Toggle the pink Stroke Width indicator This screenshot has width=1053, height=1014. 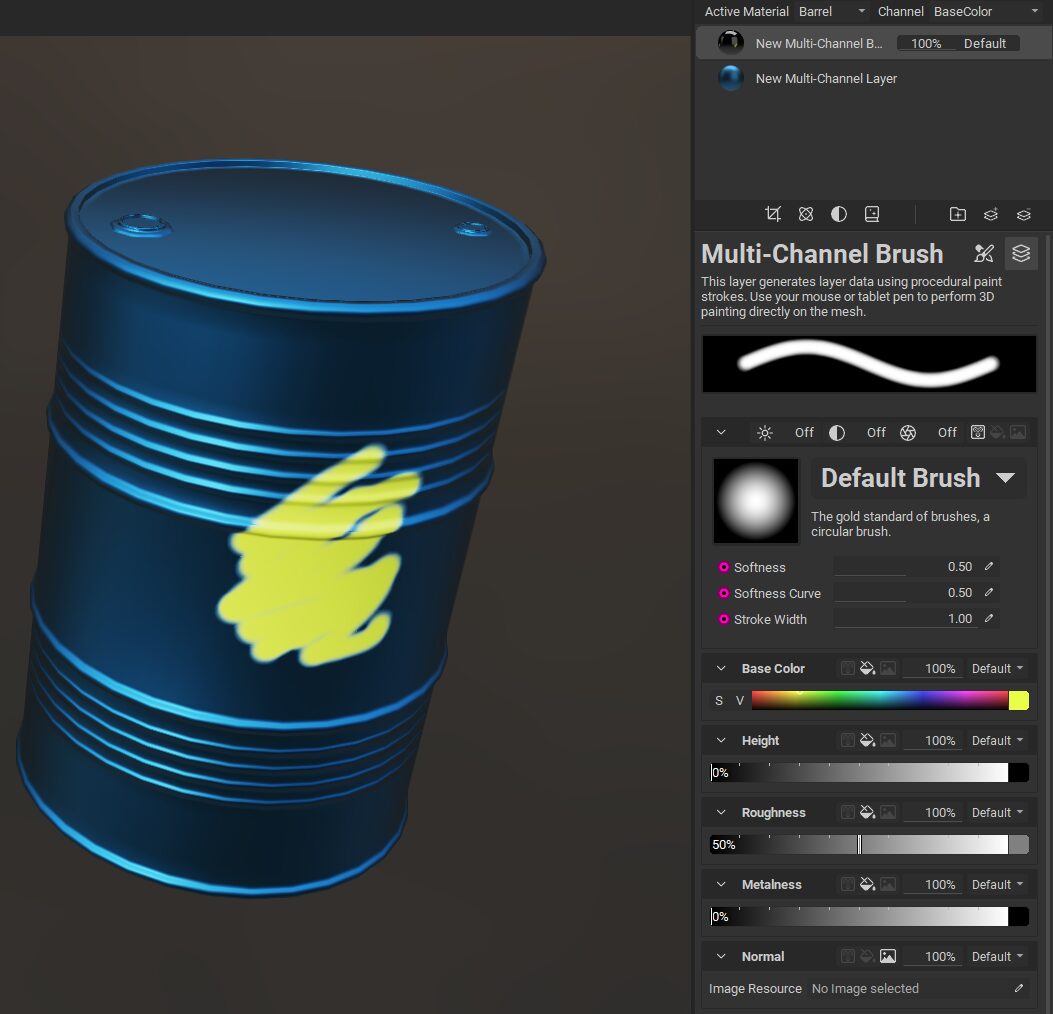(x=723, y=619)
